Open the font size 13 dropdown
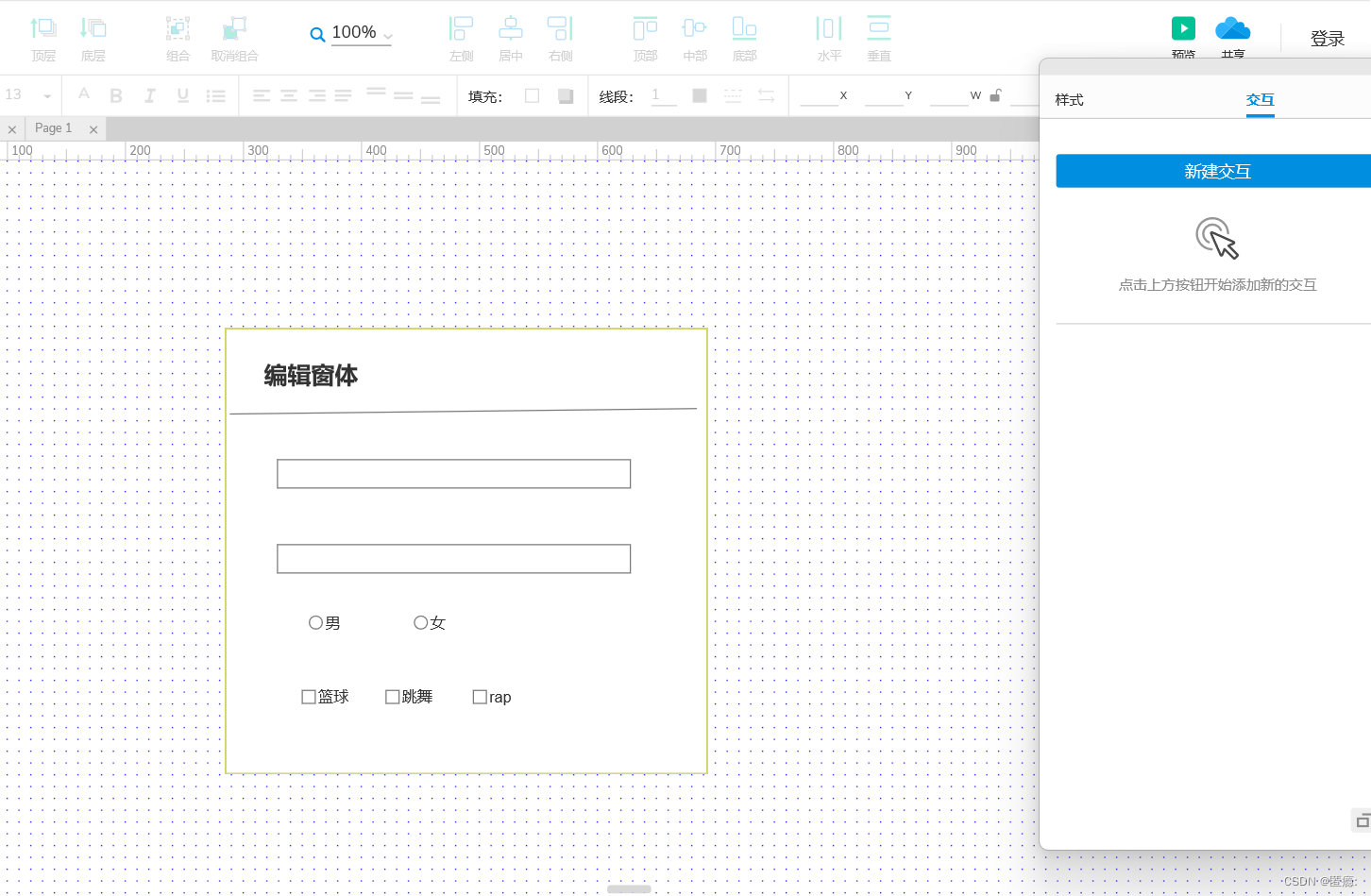 [28, 95]
